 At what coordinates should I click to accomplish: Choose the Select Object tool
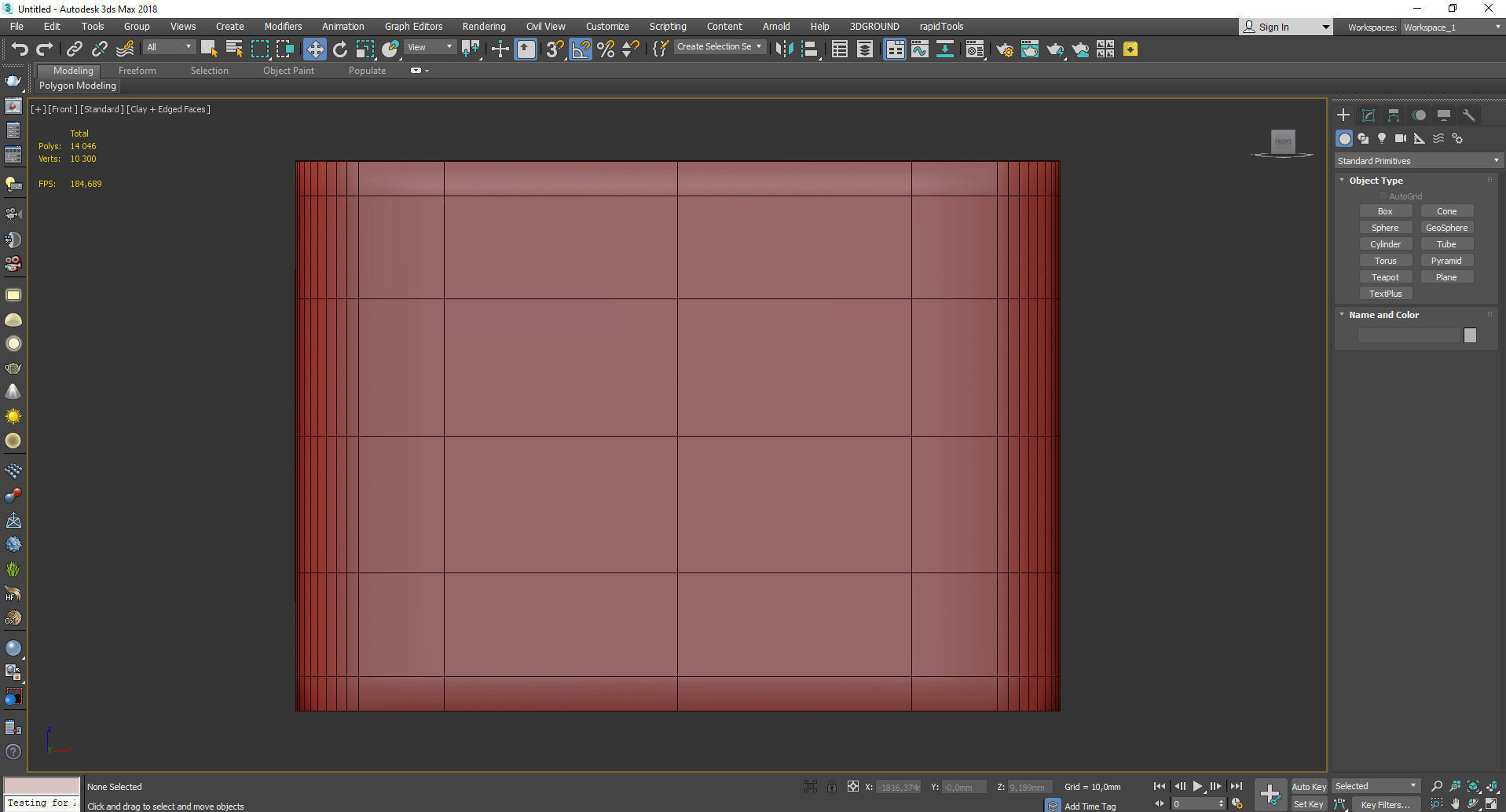(208, 49)
